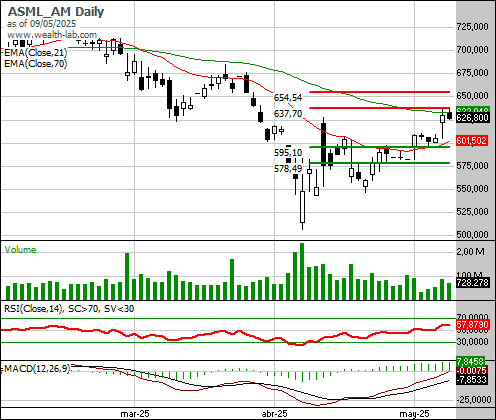Click the ASML_AM Daily chart title

pos(56,12)
